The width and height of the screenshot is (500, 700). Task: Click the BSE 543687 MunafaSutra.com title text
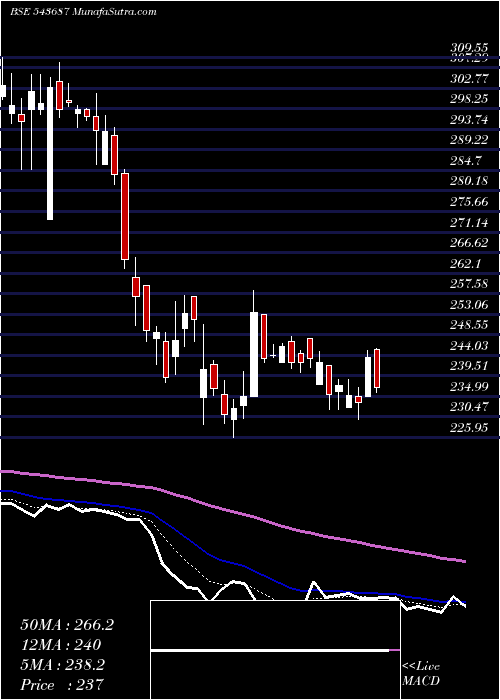pos(83,12)
